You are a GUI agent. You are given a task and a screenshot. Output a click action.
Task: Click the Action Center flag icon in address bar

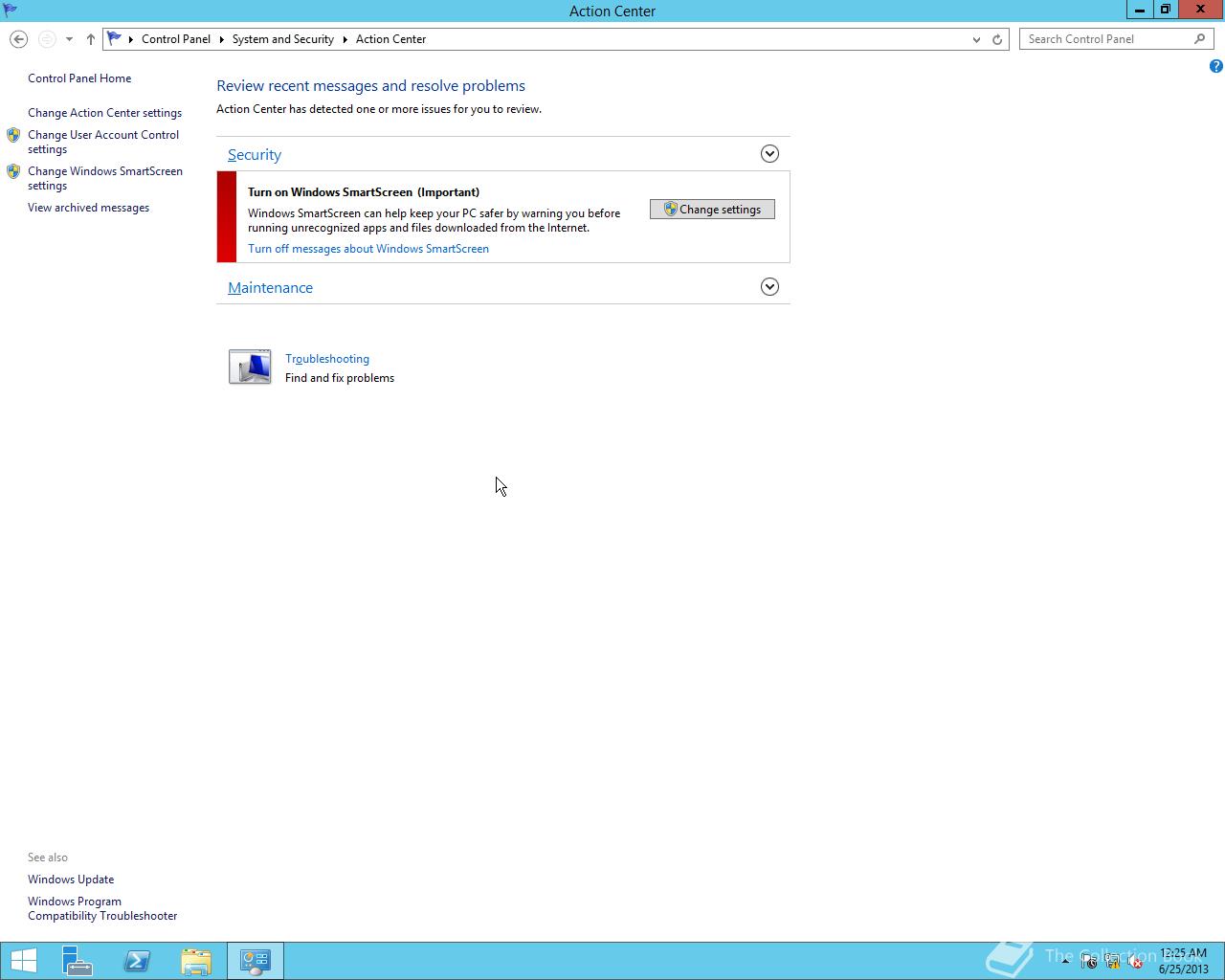click(115, 39)
